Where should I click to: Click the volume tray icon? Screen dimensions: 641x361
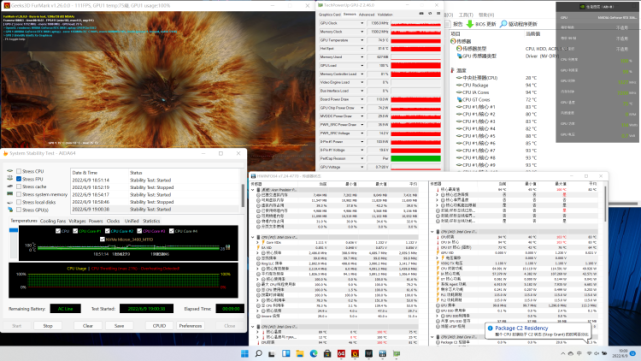[596, 353]
